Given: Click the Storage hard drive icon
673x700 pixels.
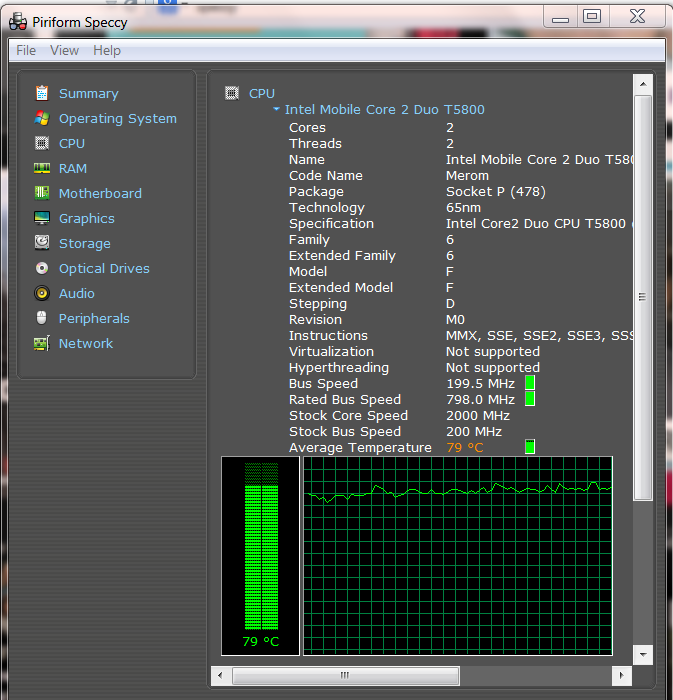Looking at the screenshot, I should pos(42,243).
